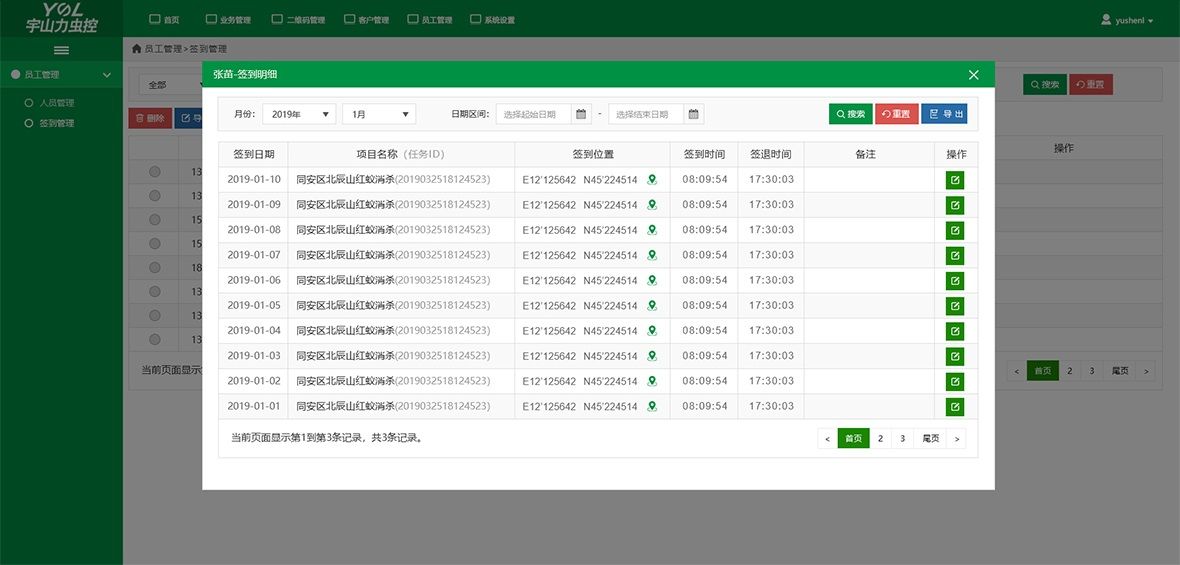Click the edit icon for the 2019-01-06 record
This screenshot has height=565, width=1180.
click(955, 281)
